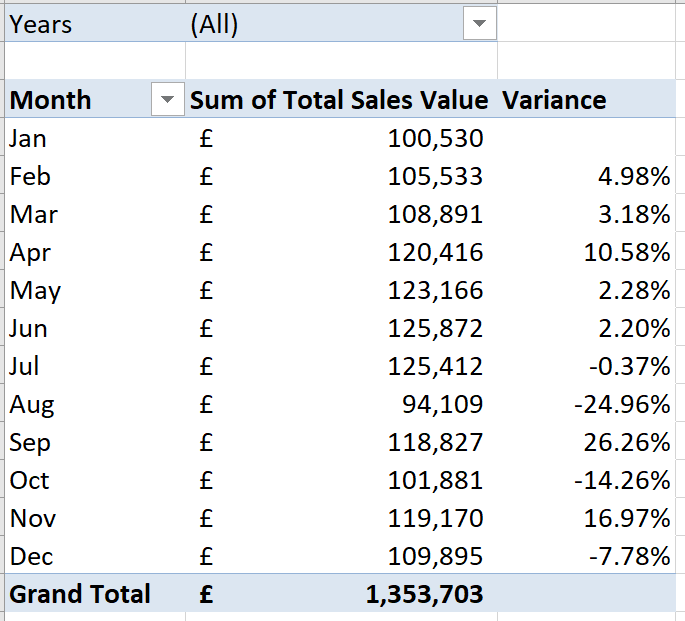
Task: Select the Nov row label
Action: pyautogui.click(x=33, y=519)
